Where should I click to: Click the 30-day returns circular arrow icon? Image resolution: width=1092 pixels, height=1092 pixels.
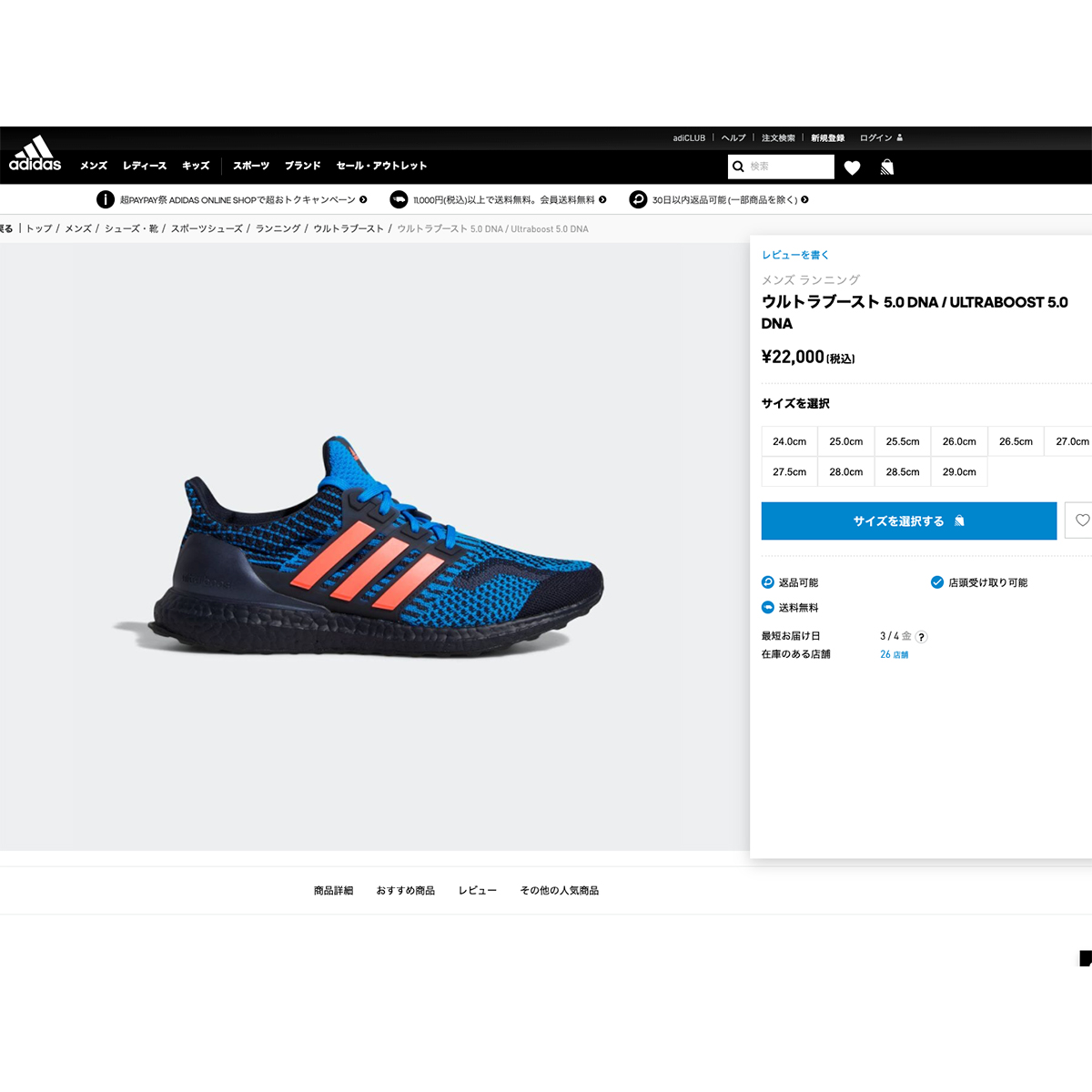pyautogui.click(x=638, y=199)
